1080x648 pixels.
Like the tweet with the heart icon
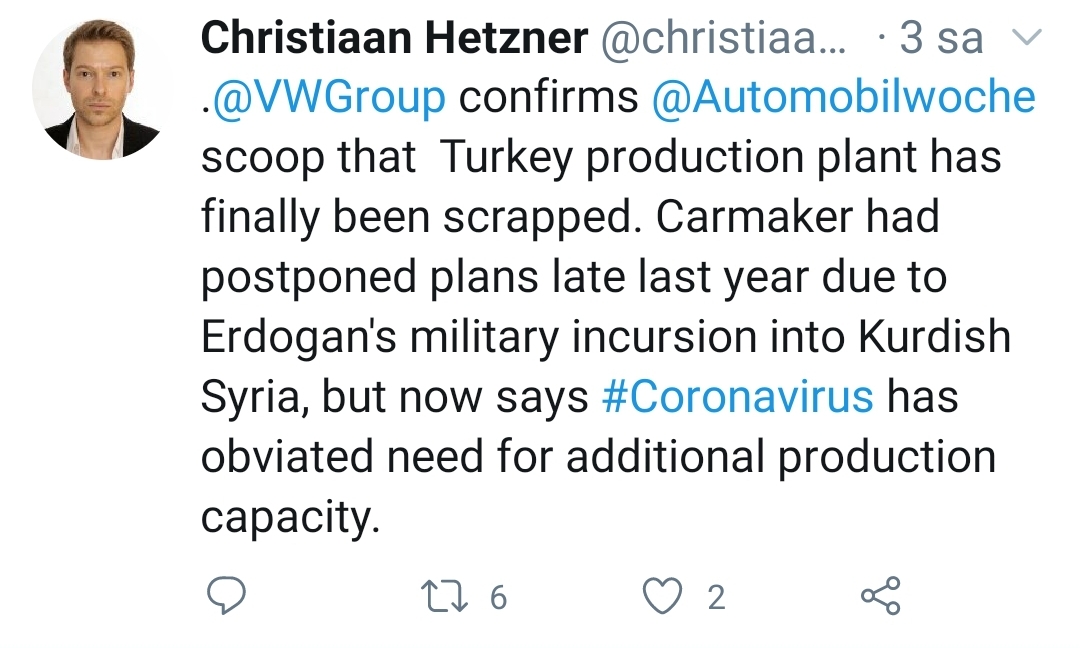point(660,597)
